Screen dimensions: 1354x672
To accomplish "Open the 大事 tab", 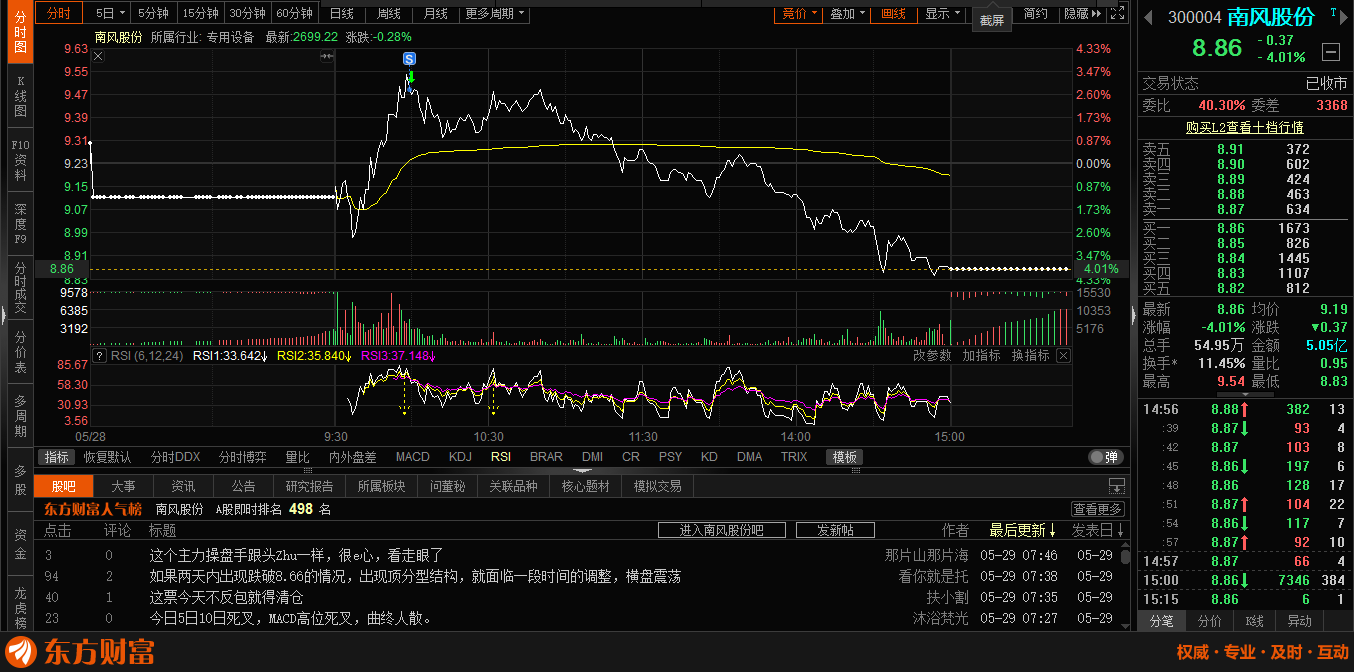I will click(123, 486).
